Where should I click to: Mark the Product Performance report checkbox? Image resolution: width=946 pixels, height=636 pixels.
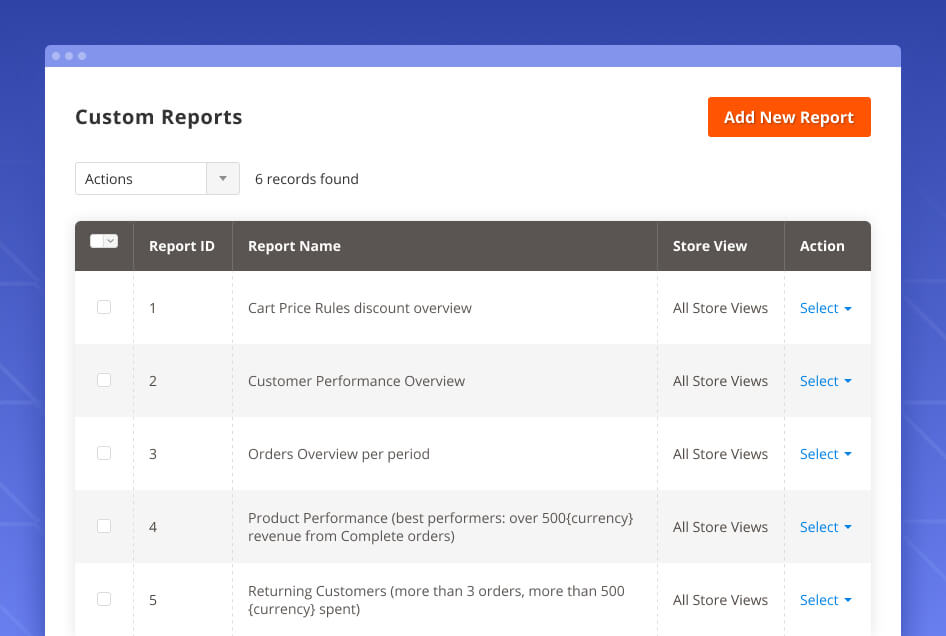104,526
